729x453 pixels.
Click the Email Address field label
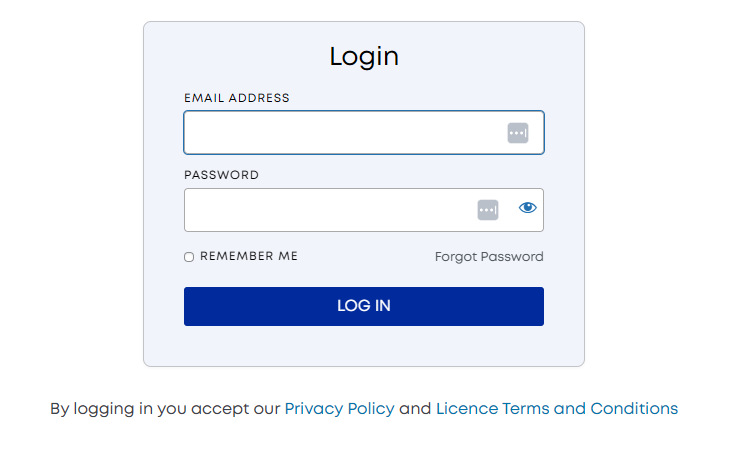click(x=237, y=98)
